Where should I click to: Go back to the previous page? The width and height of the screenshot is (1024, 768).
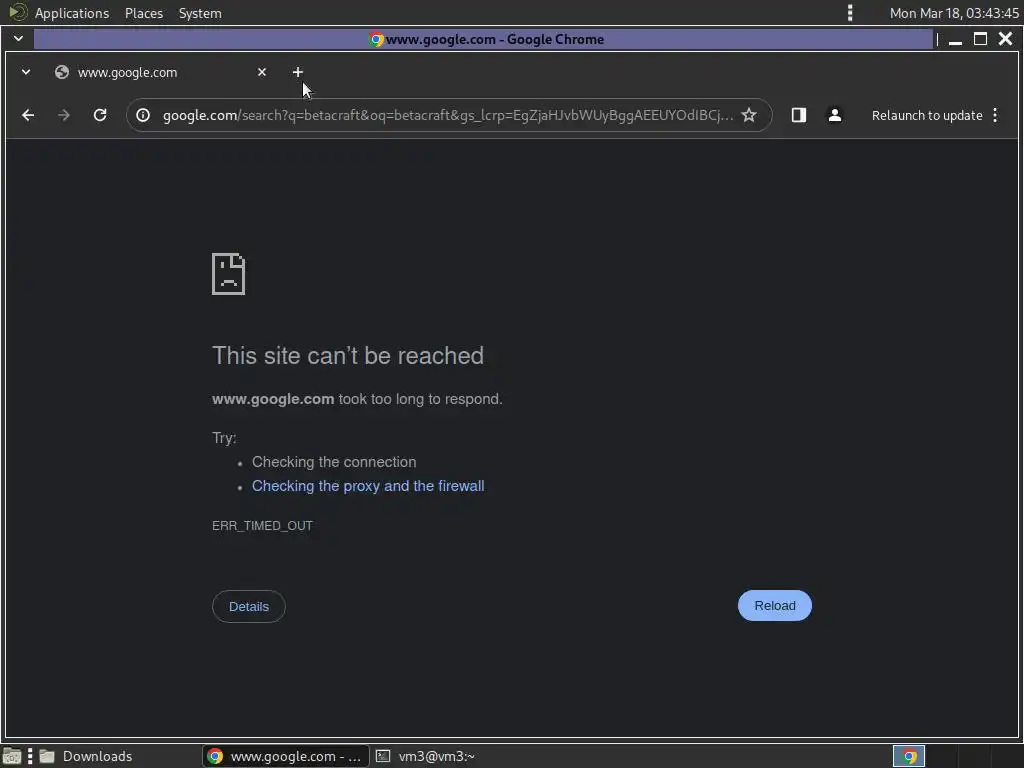[x=27, y=116]
